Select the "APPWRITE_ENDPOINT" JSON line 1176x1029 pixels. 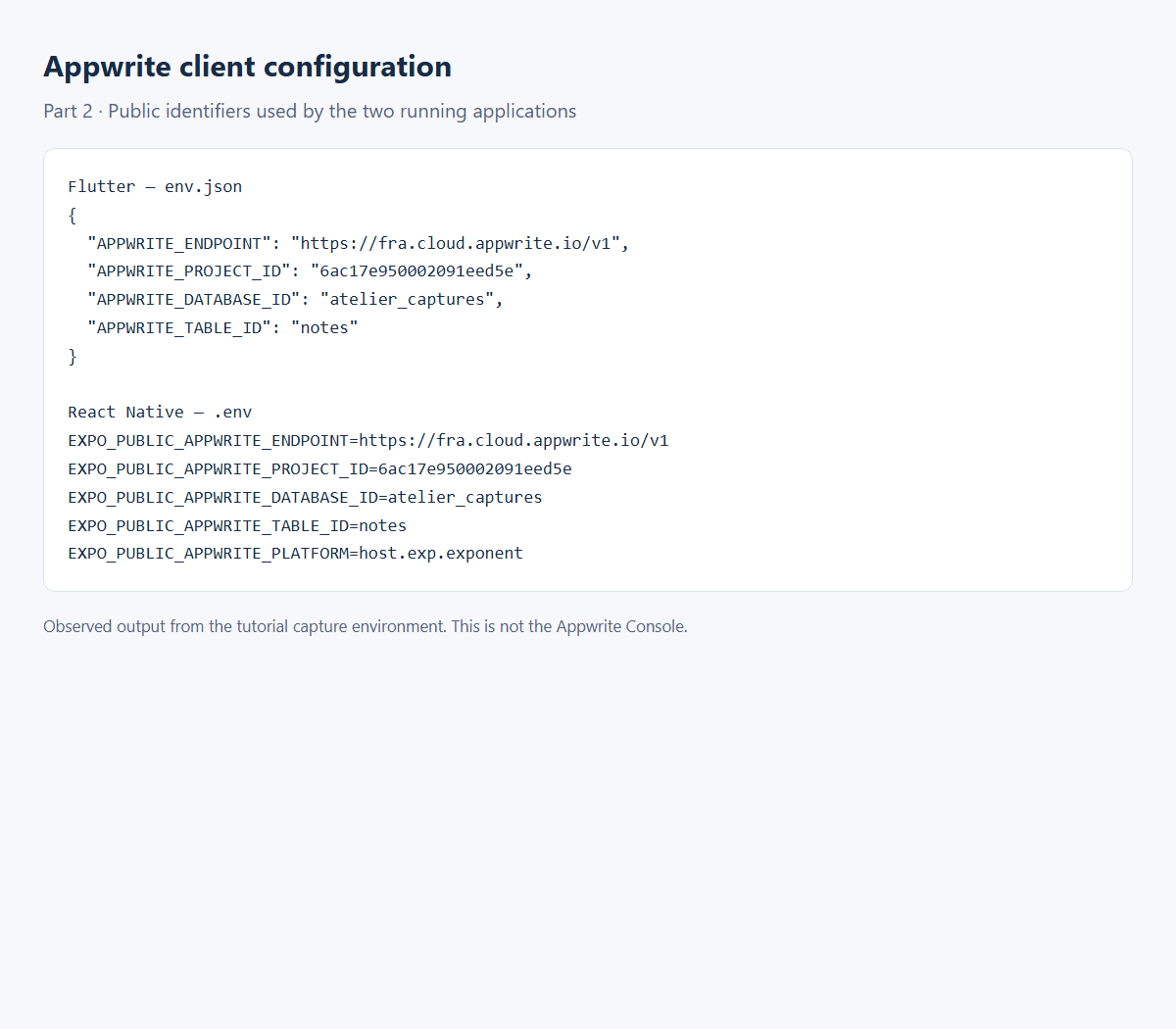pyautogui.click(x=359, y=243)
